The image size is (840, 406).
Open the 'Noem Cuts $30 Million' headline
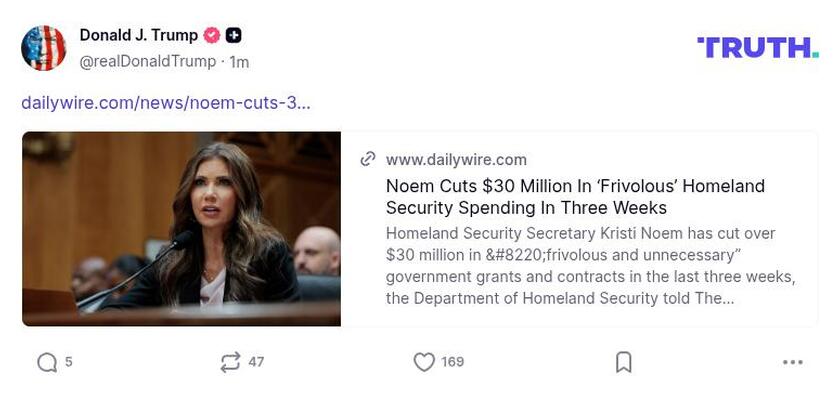pos(575,197)
